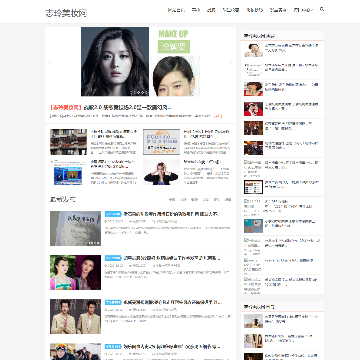Select the last filter tab beside the latest-posts heading

click(x=228, y=200)
